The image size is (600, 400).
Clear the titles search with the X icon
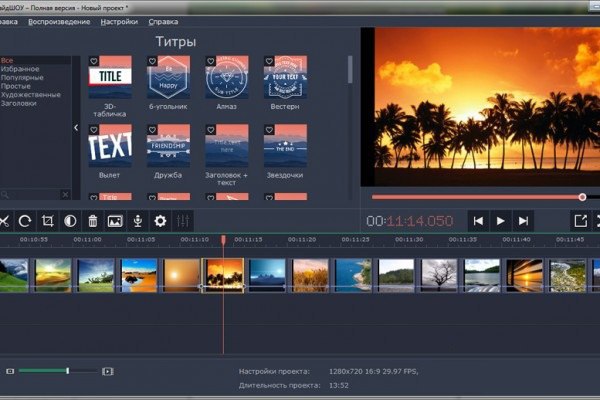[65, 194]
